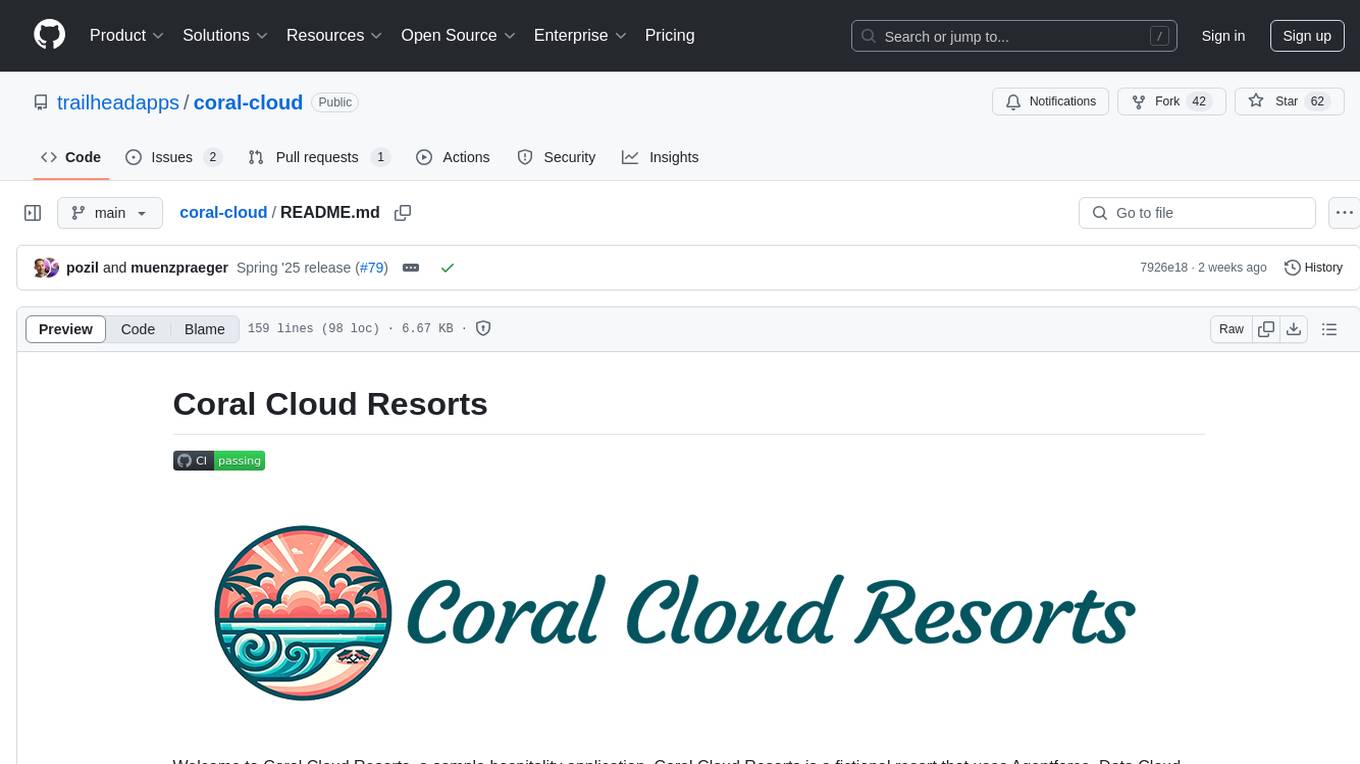
Task: Open pull request #79 link
Action: click(x=373, y=267)
